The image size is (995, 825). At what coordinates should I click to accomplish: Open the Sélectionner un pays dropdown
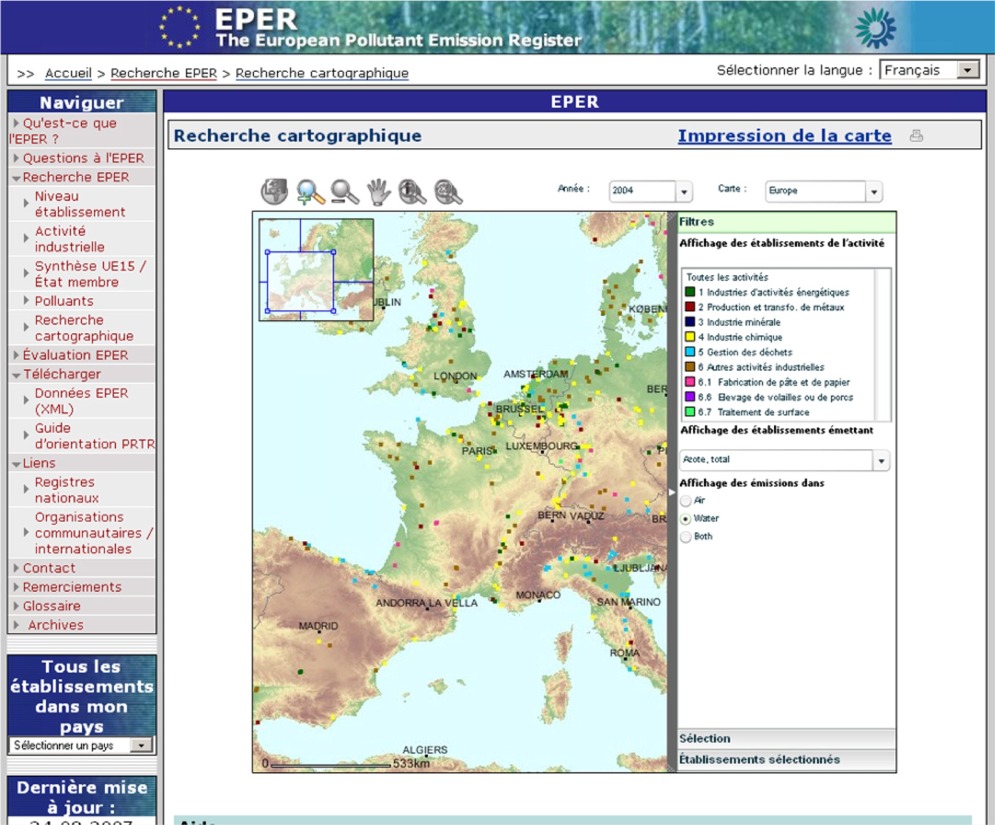(x=139, y=745)
